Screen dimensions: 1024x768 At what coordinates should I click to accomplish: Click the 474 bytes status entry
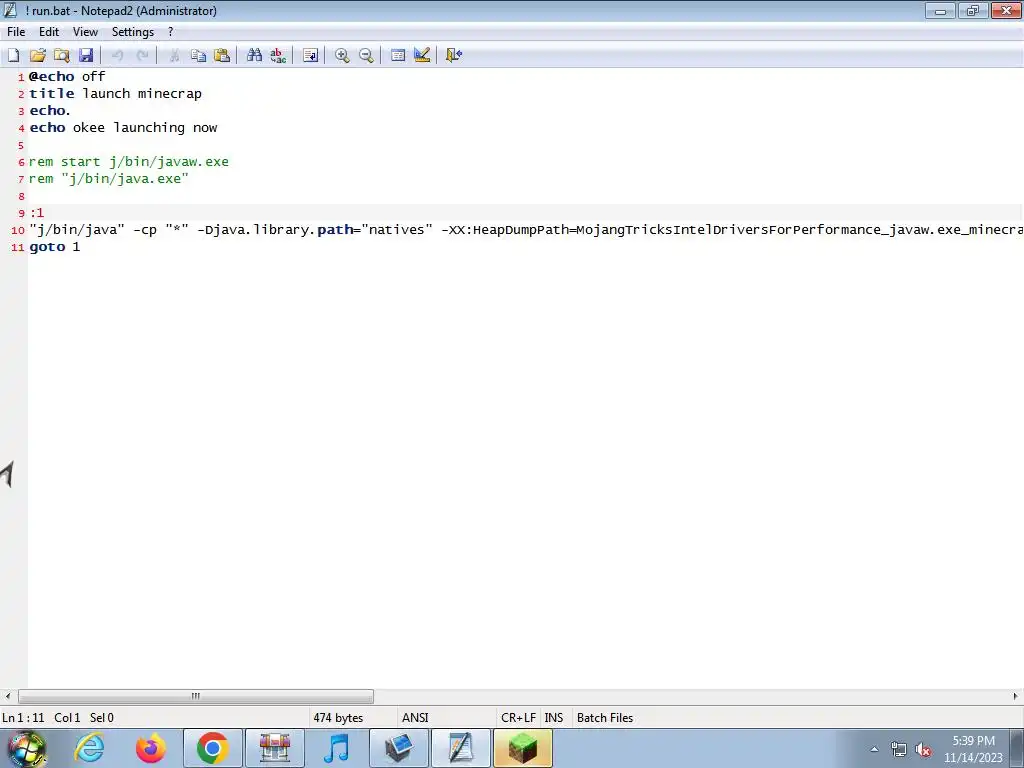(338, 718)
